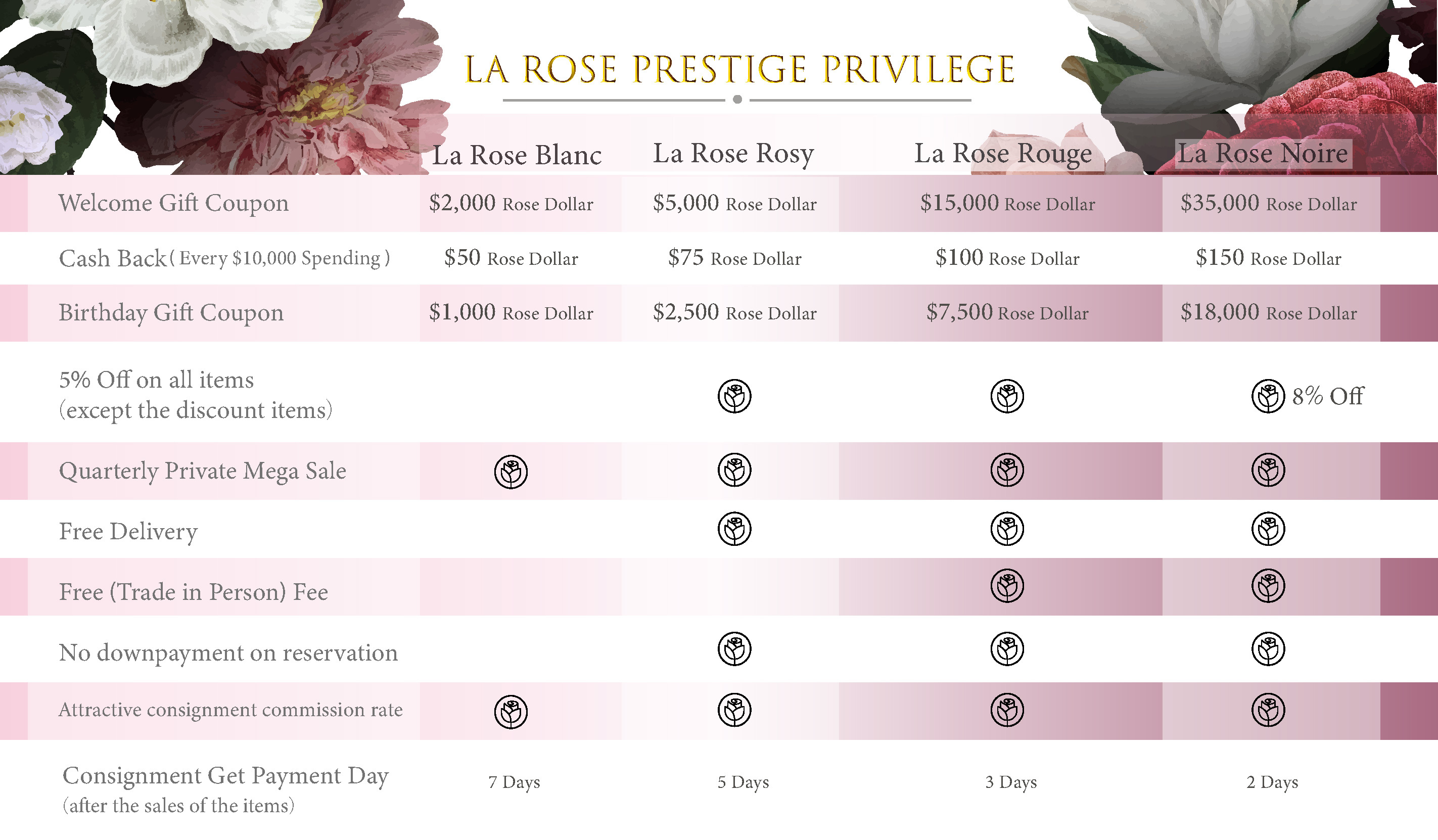1438x840 pixels.
Task: Click La Rose Rosy's No downpayment rose icon
Action: click(734, 649)
